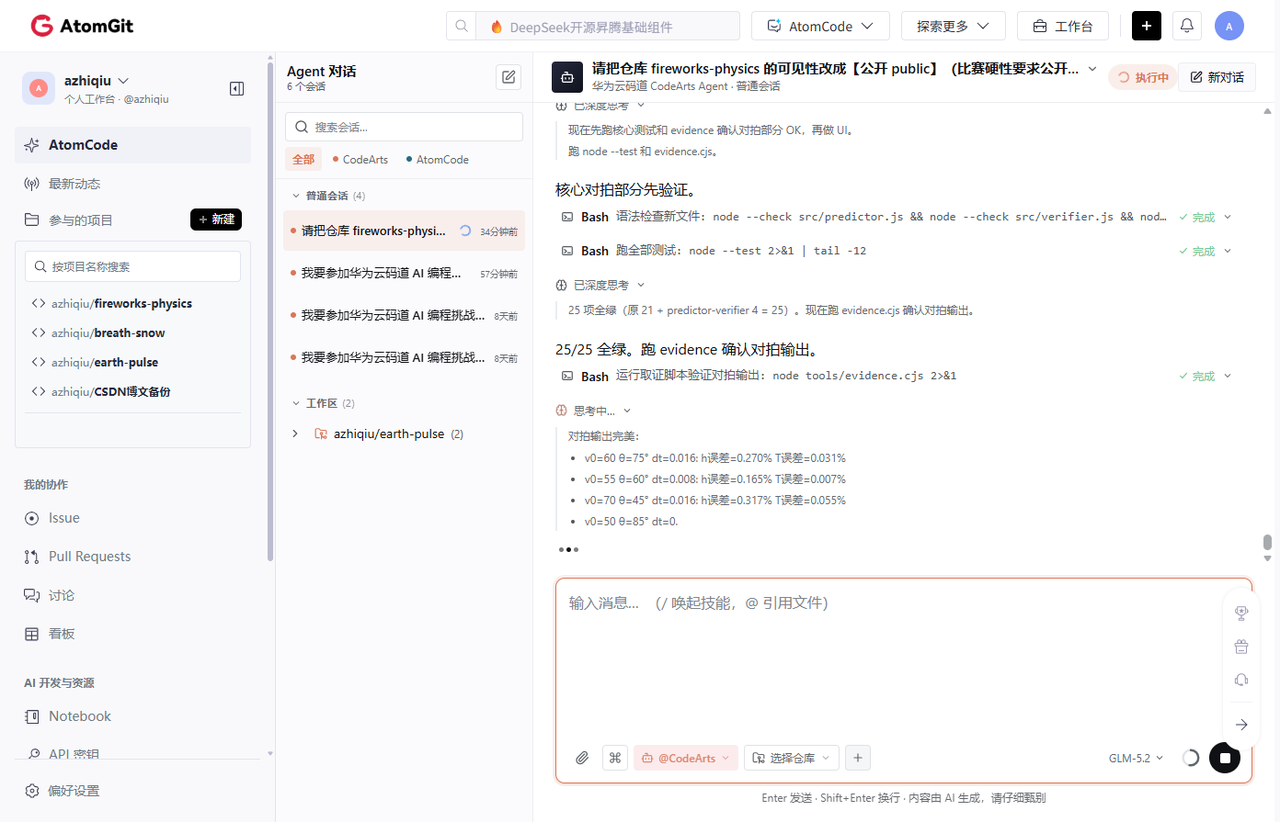The width and height of the screenshot is (1280, 822).
Task: Open the 探索更多 dropdown
Action: [x=953, y=26]
